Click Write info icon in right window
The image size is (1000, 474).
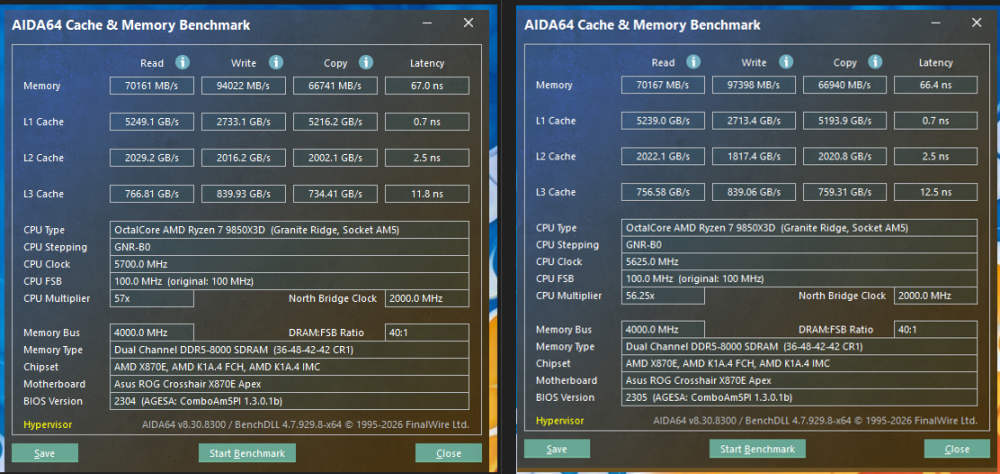point(786,62)
